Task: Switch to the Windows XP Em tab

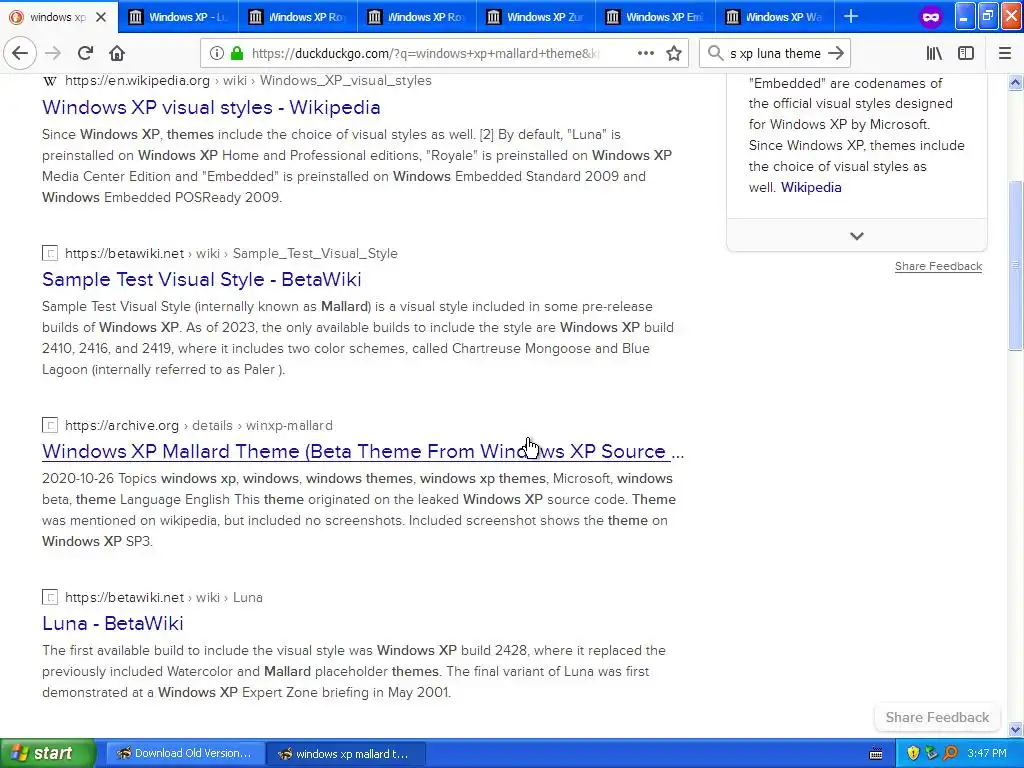Action: coord(656,17)
